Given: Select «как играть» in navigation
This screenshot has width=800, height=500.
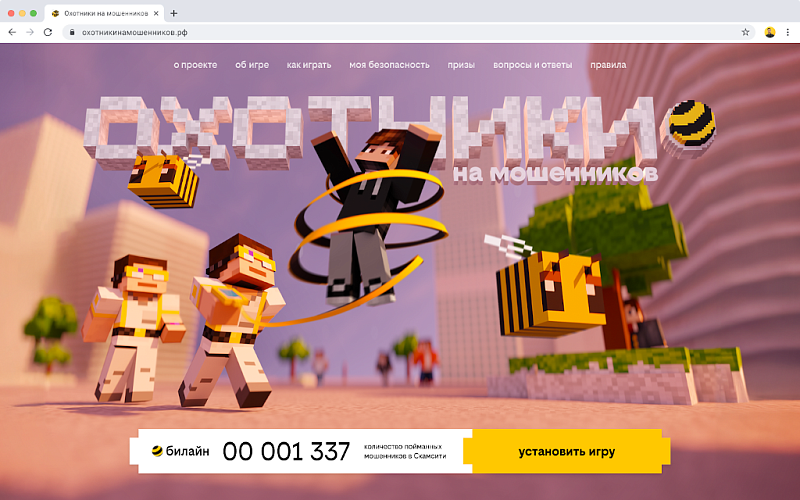Looking at the screenshot, I should coord(307,65).
